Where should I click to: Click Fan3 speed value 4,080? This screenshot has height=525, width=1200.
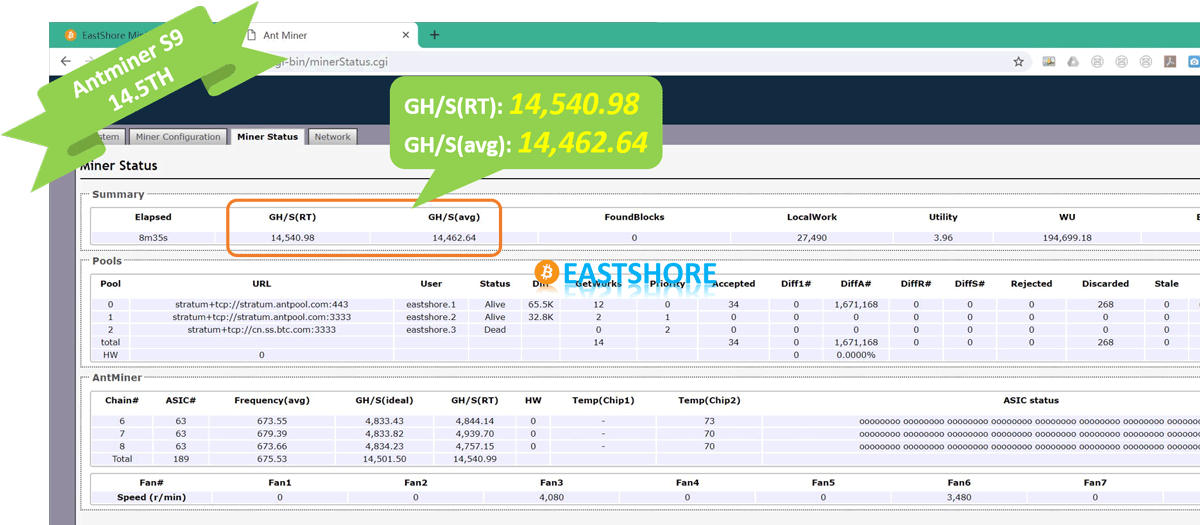point(551,497)
